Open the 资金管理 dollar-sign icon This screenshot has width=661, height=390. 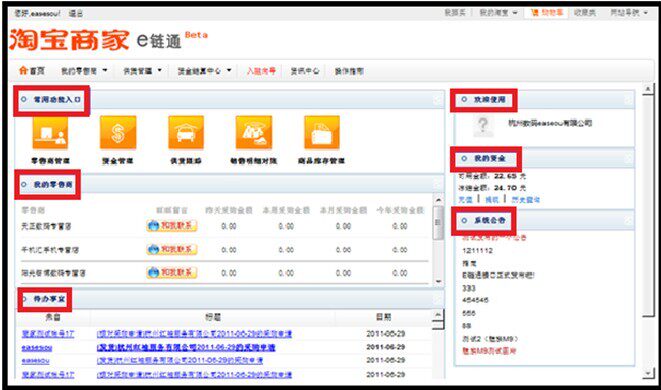click(118, 132)
